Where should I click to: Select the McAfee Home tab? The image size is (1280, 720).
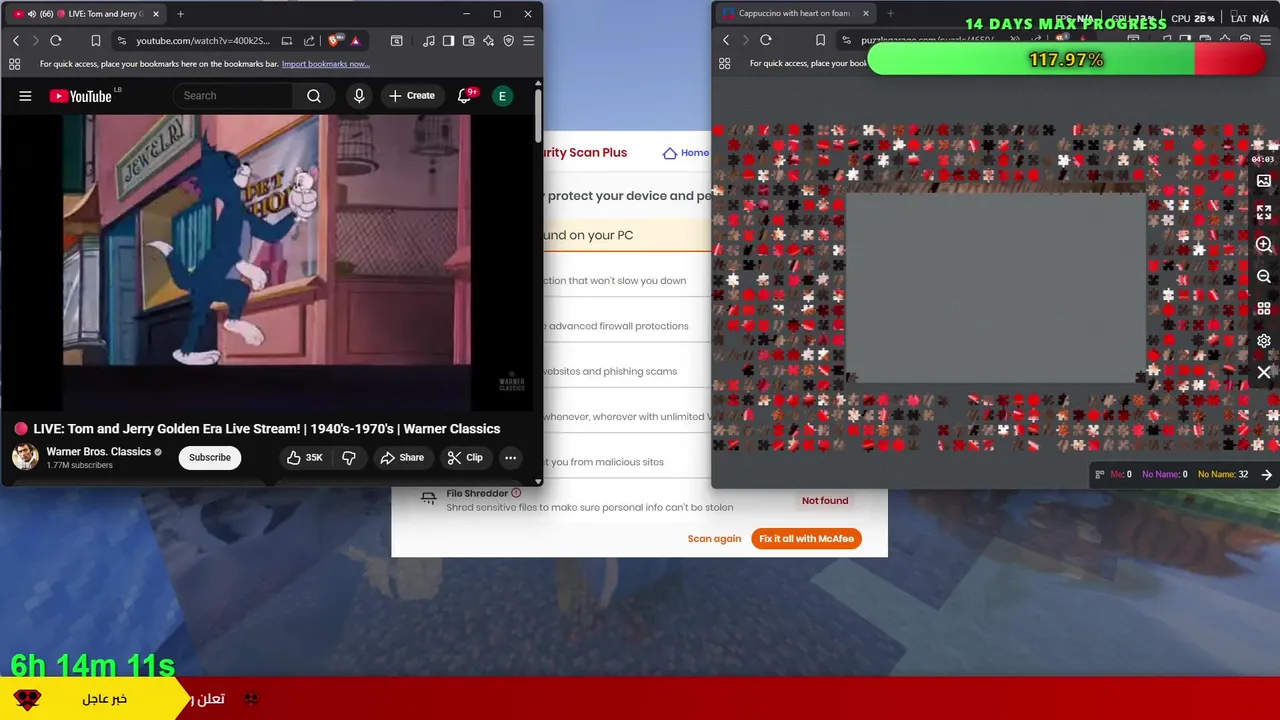686,153
